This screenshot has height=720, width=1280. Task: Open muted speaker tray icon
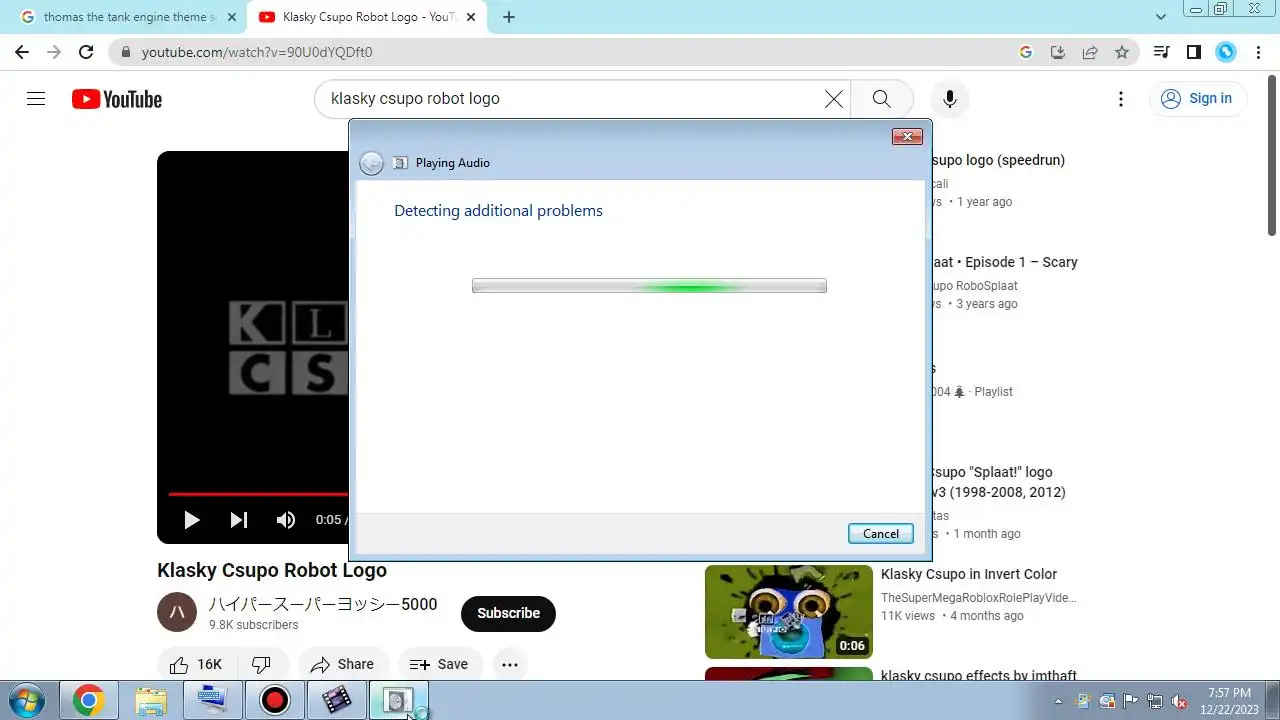tap(1179, 701)
